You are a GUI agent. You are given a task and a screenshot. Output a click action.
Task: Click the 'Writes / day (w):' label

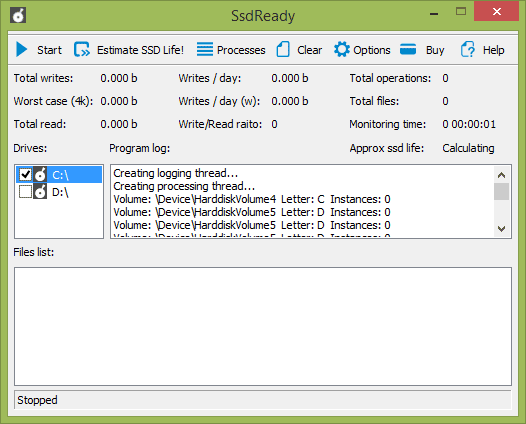click(x=219, y=101)
